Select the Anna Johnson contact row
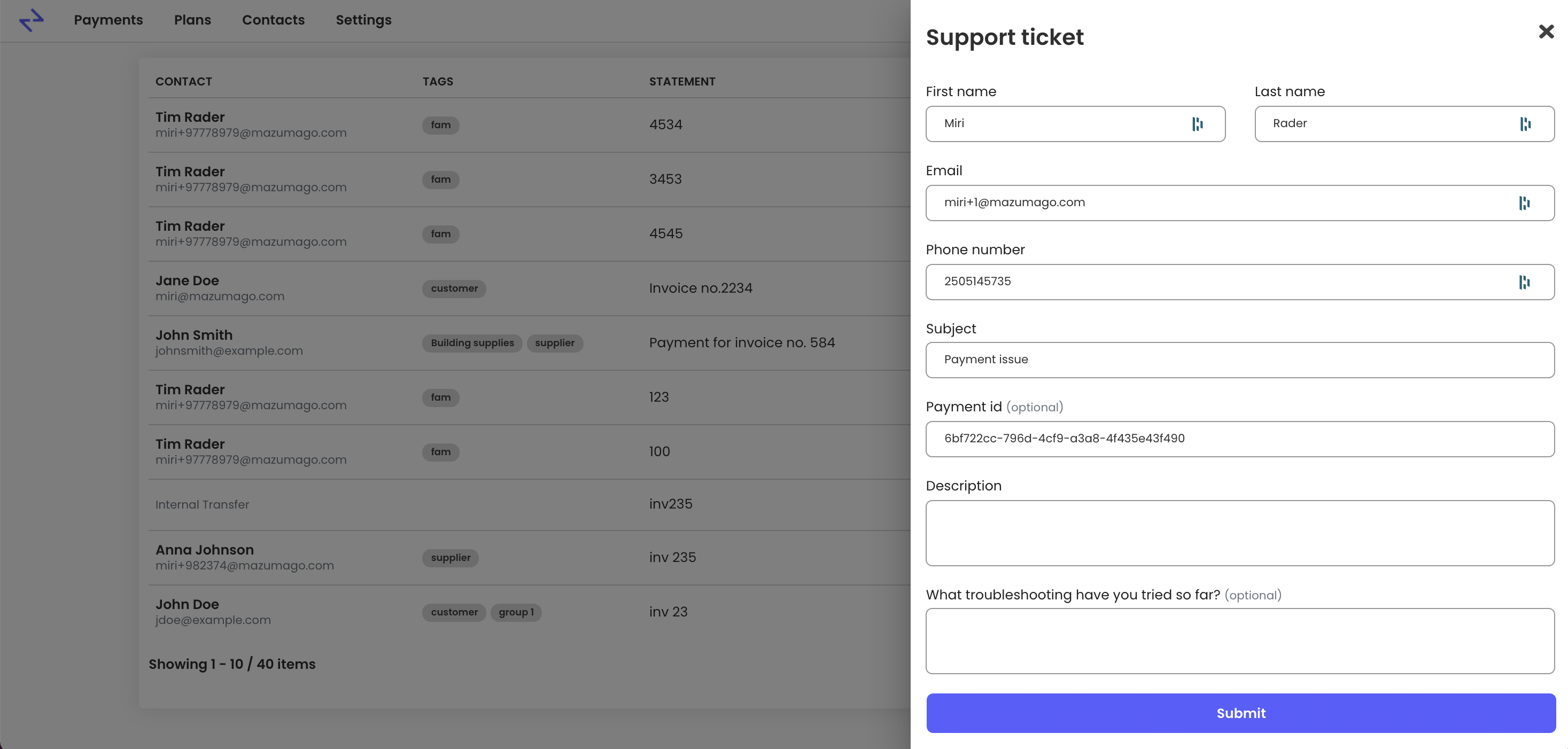The image size is (1568, 749). point(530,558)
